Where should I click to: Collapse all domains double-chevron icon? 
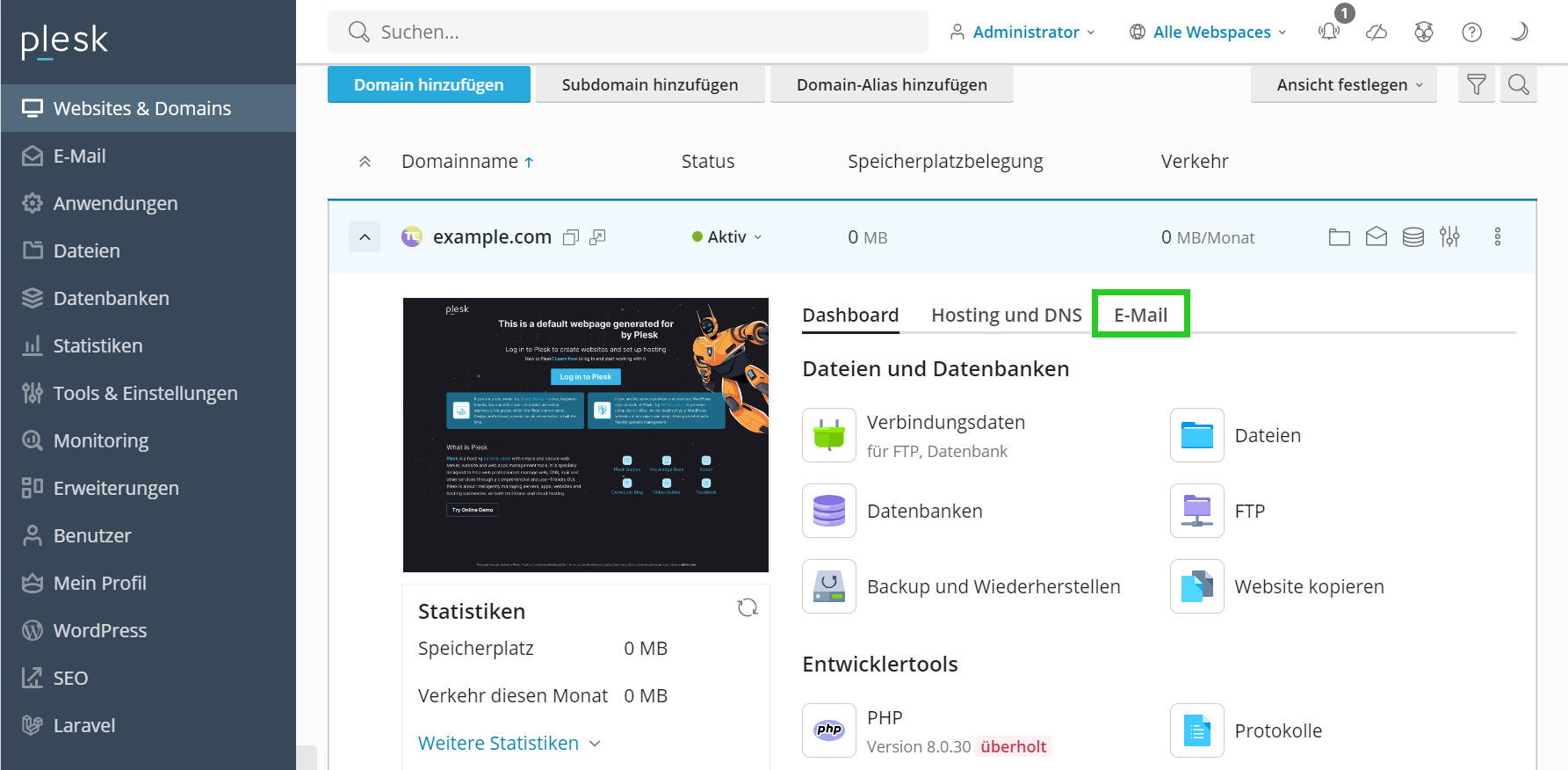point(365,162)
